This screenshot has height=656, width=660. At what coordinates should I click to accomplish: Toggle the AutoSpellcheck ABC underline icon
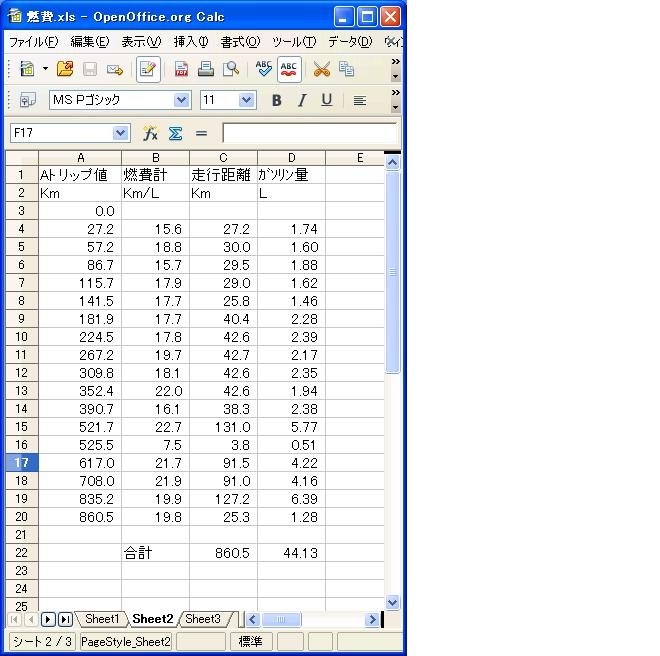click(289, 69)
